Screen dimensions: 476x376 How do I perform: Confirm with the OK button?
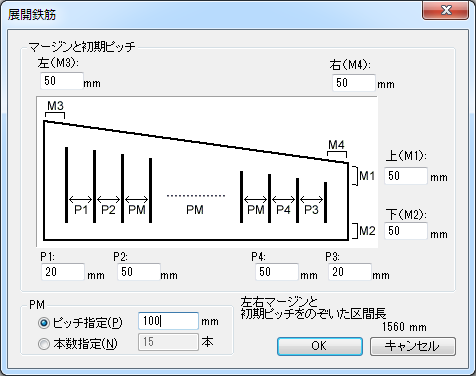320,346
